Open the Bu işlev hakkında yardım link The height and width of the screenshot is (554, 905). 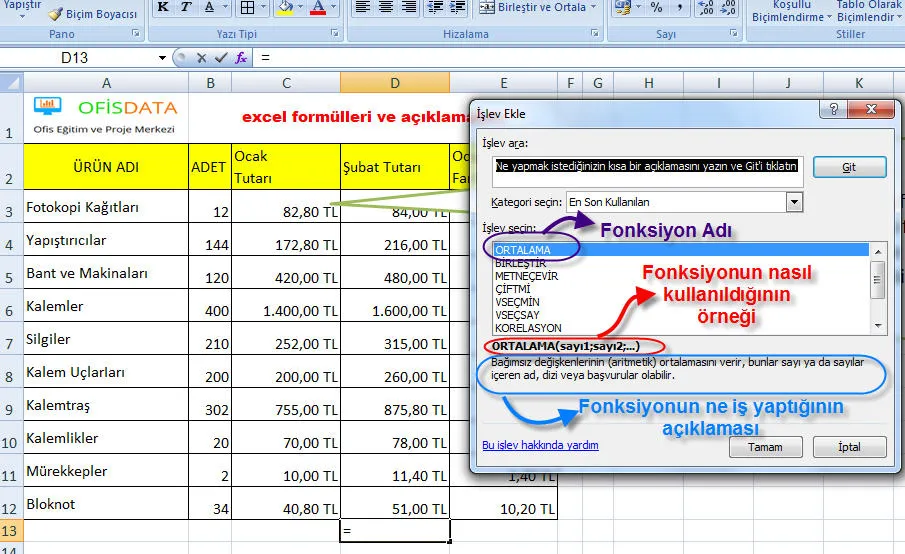540,446
